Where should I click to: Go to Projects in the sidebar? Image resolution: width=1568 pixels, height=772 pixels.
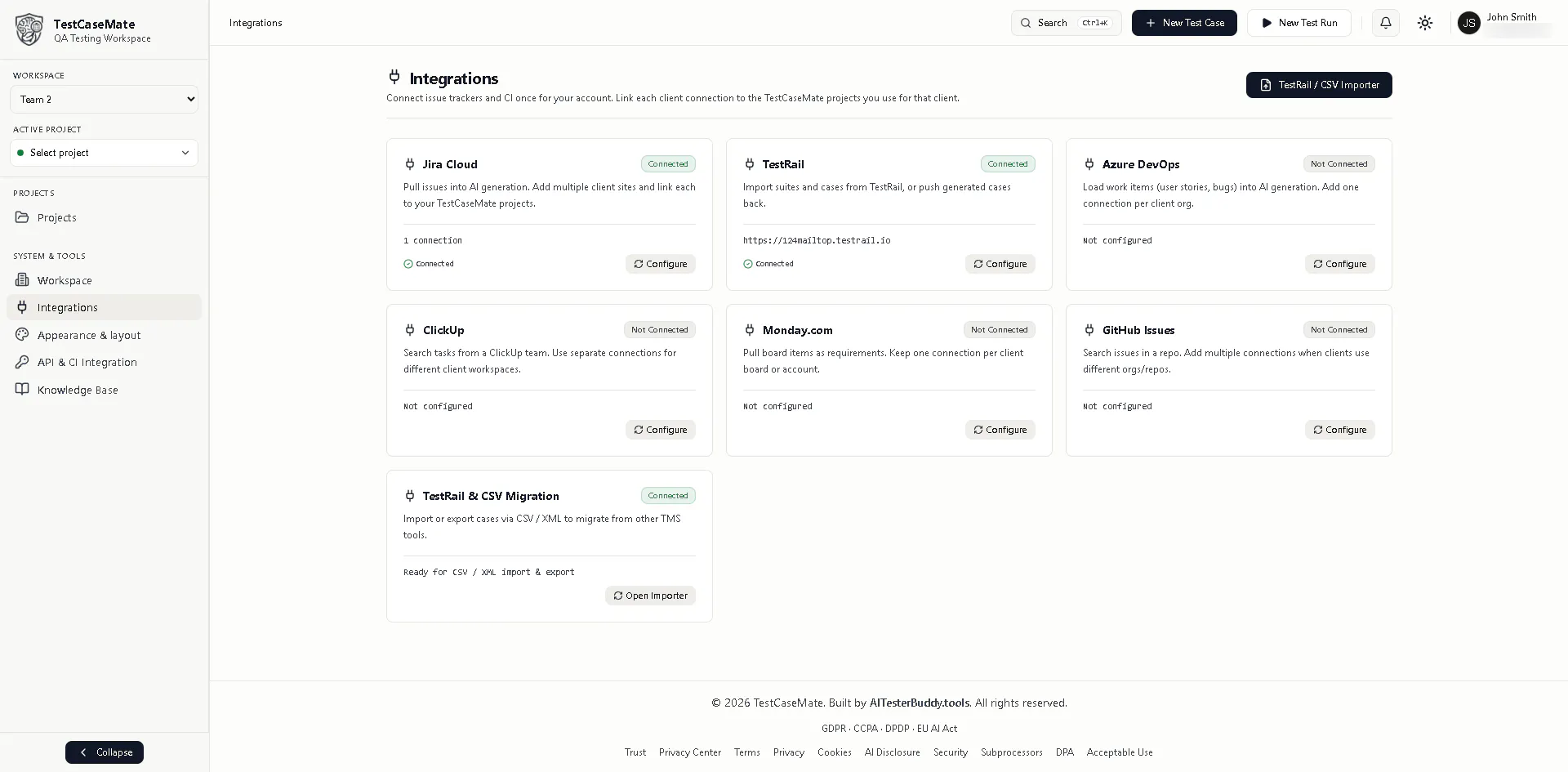104,217
